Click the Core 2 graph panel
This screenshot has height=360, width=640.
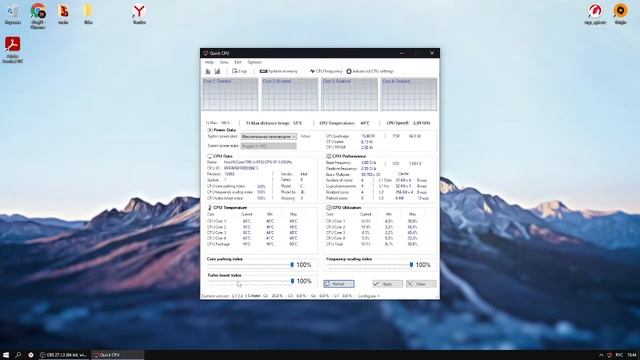point(290,94)
